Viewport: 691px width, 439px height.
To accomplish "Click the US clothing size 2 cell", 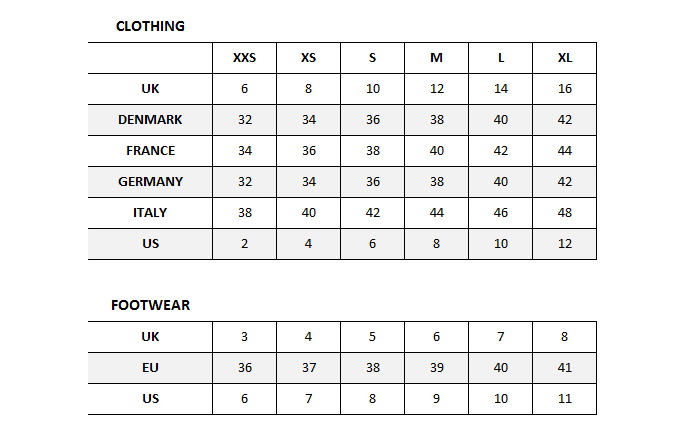I will click(x=244, y=244).
